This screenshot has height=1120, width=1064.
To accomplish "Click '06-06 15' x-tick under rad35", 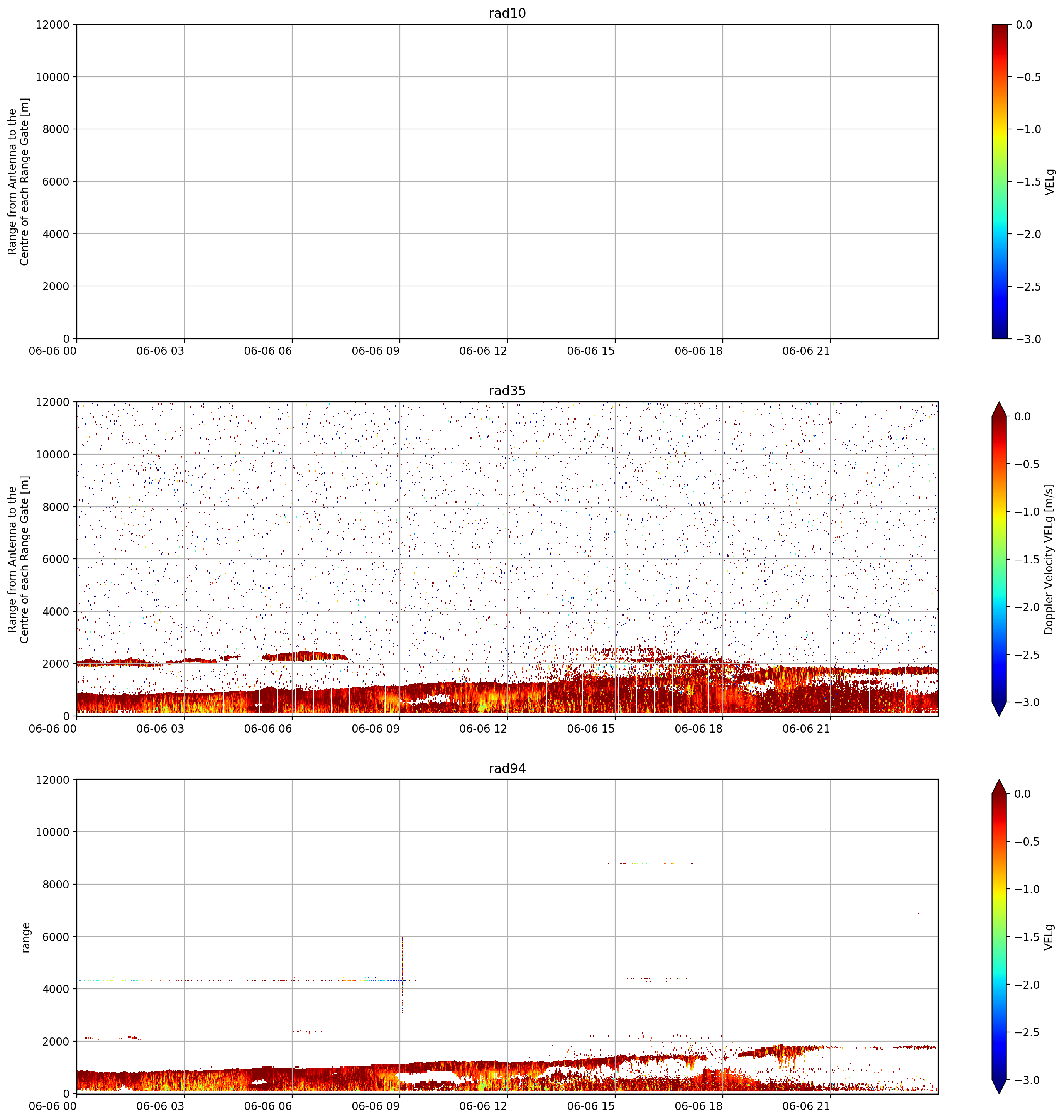I will [591, 729].
